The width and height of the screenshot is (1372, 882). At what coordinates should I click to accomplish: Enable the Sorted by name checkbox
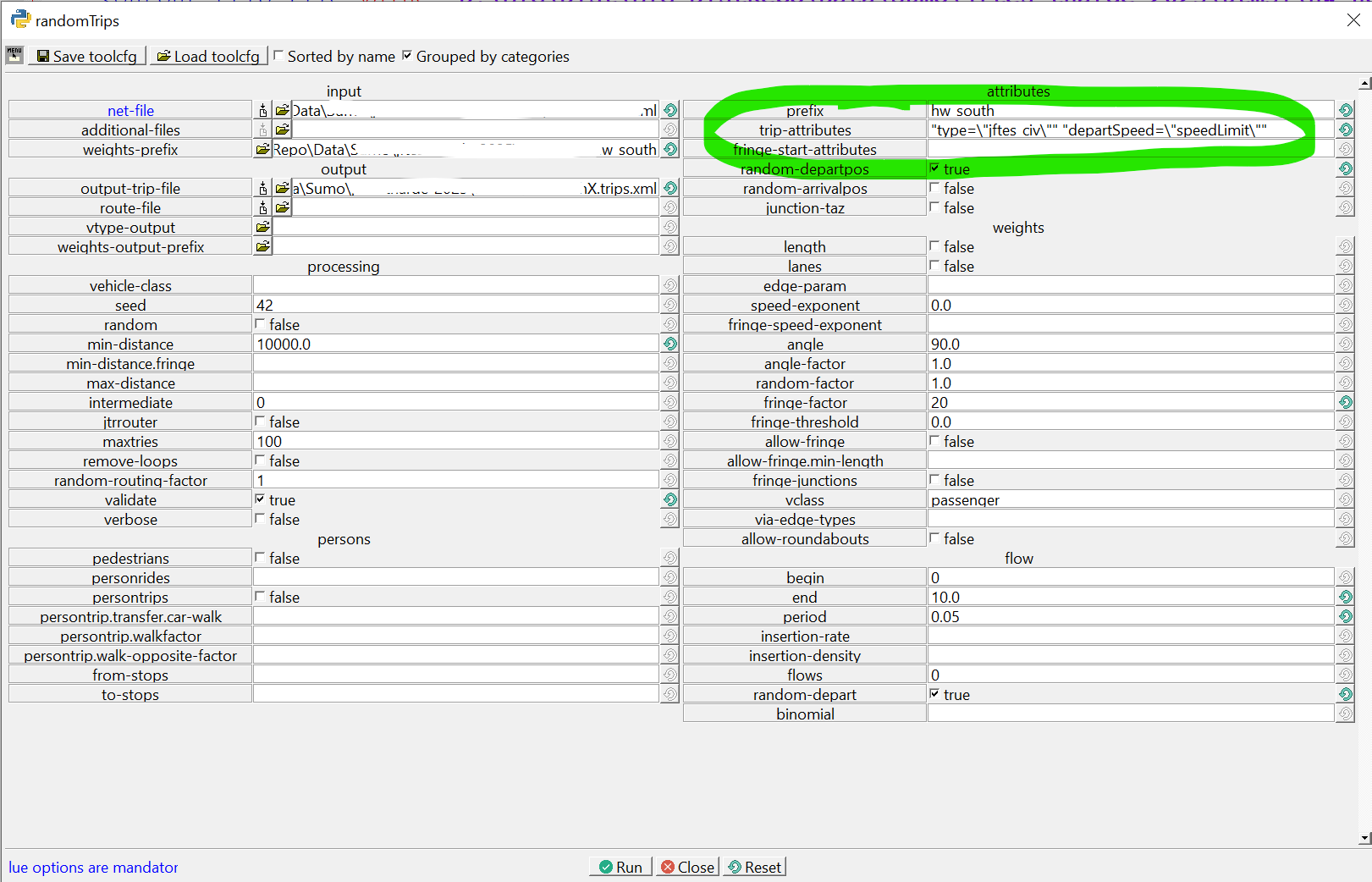(x=278, y=56)
